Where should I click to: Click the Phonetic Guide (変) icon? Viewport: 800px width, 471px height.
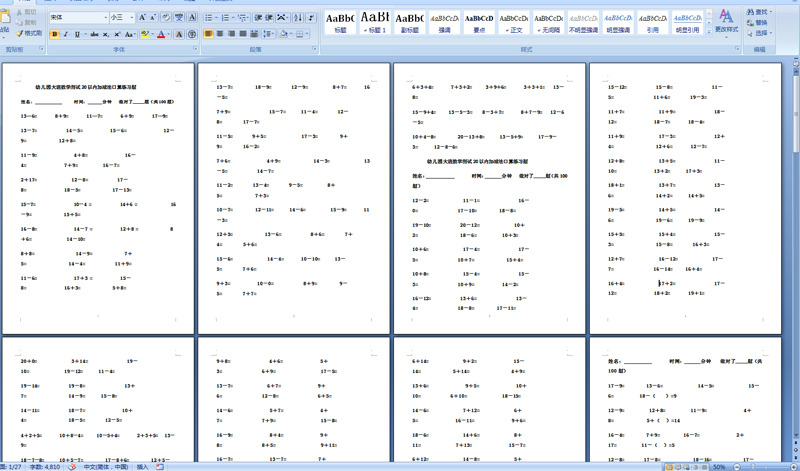[x=179, y=18]
